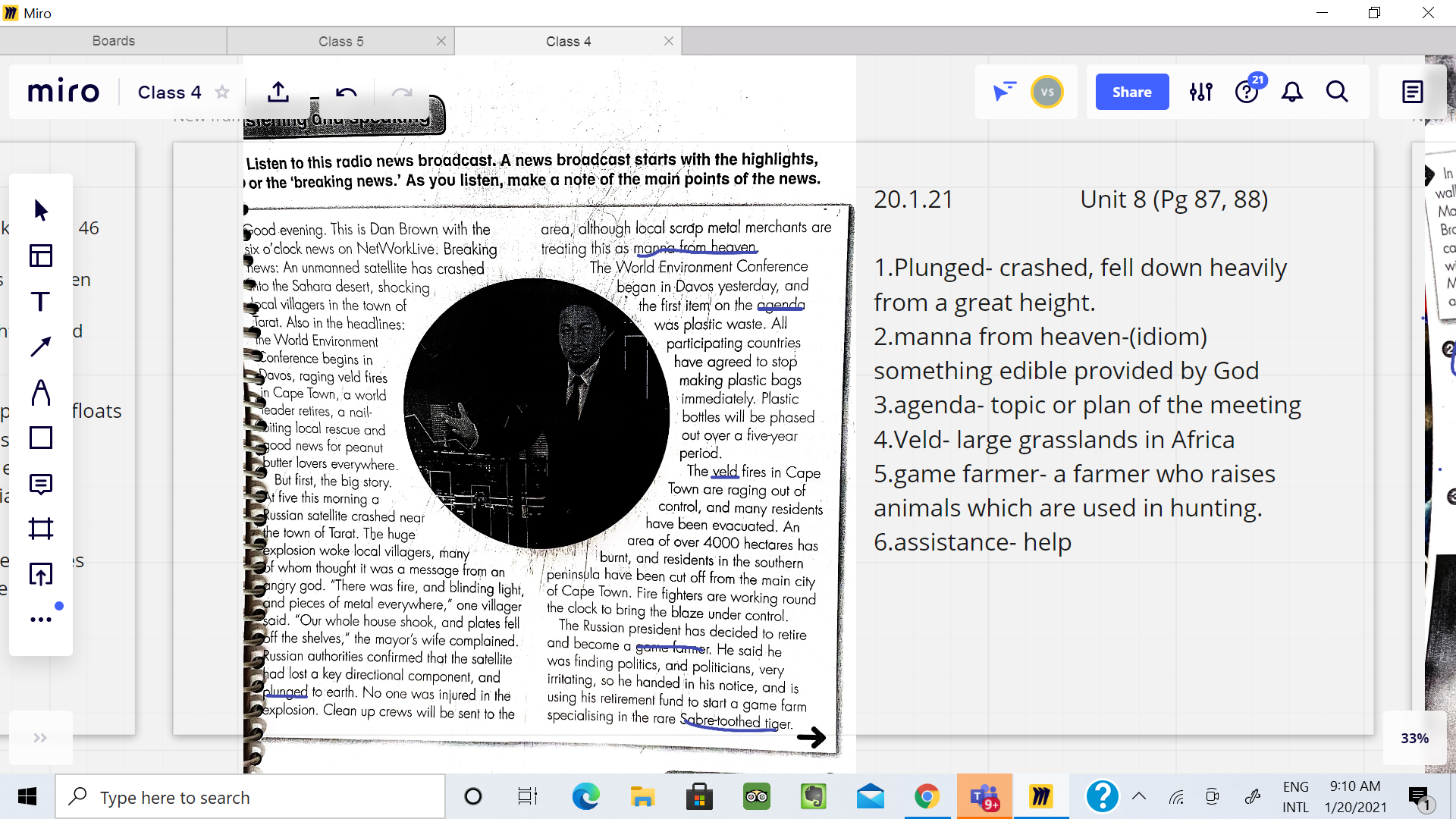Open the Templates tool
The height and width of the screenshot is (819, 1456).
(x=41, y=256)
